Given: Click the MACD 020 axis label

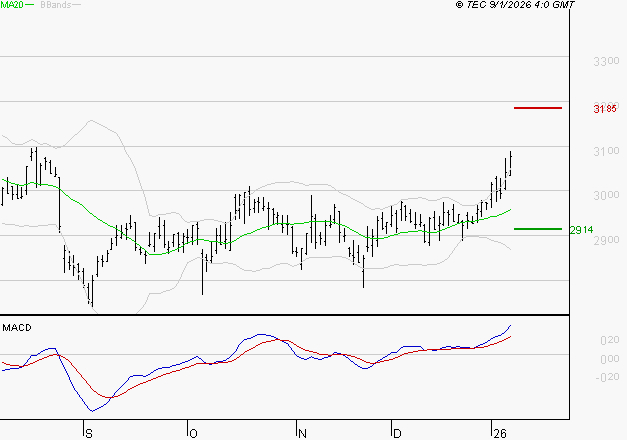Looking at the screenshot, I should pyautogui.click(x=610, y=340).
